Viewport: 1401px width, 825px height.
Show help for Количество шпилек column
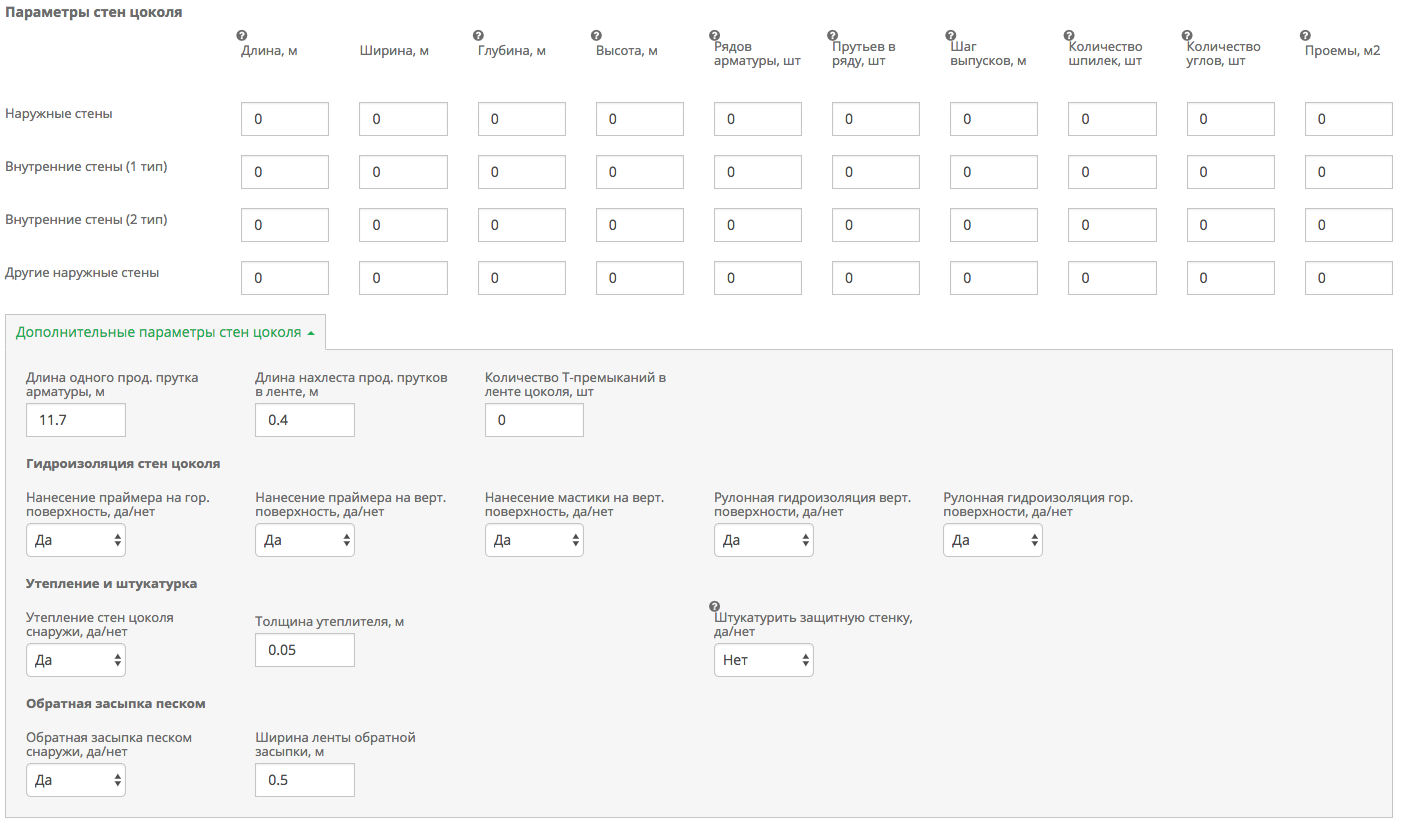point(1069,36)
